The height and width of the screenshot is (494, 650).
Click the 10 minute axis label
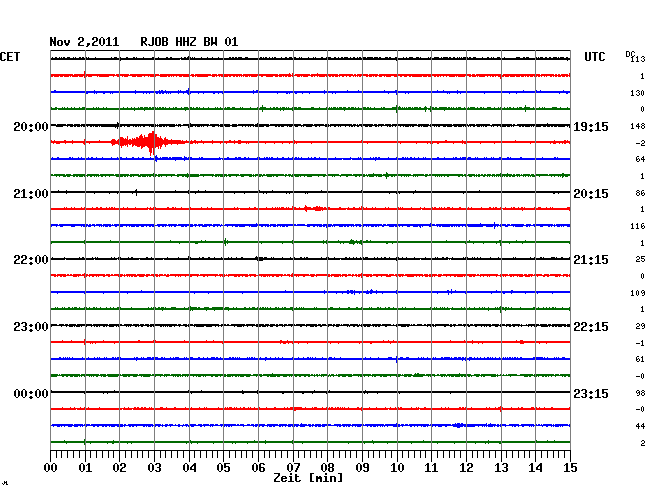[397, 468]
